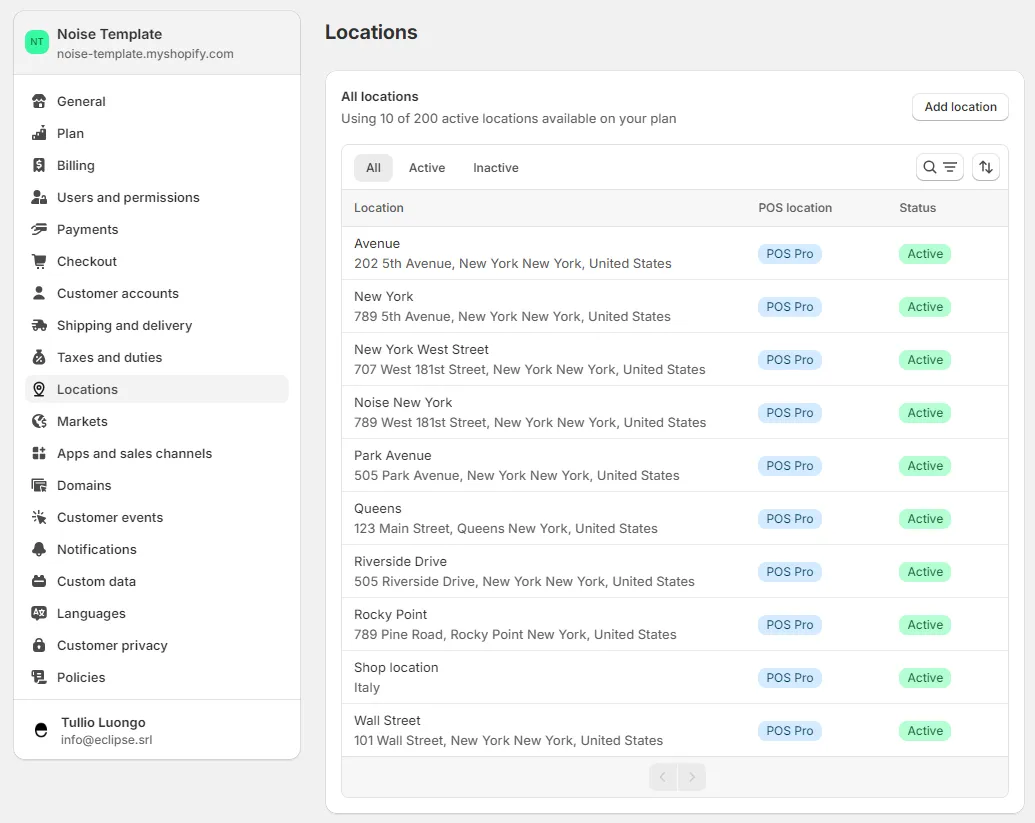Click the next page chevron

[691, 776]
